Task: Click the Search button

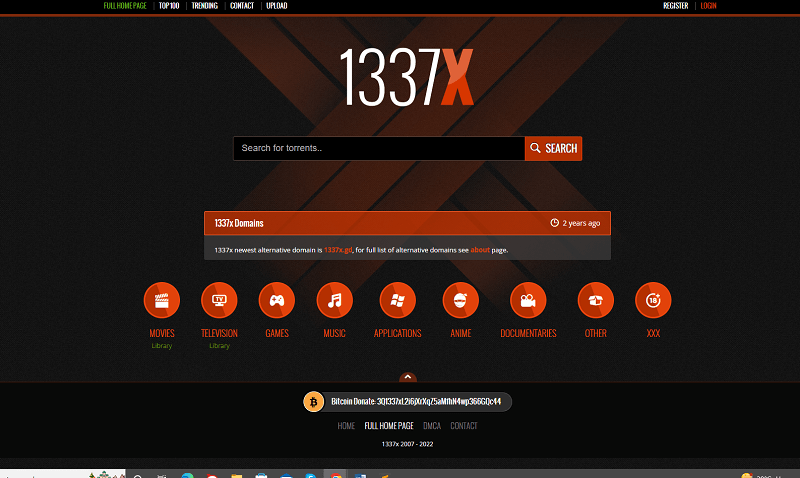Action: tap(554, 148)
